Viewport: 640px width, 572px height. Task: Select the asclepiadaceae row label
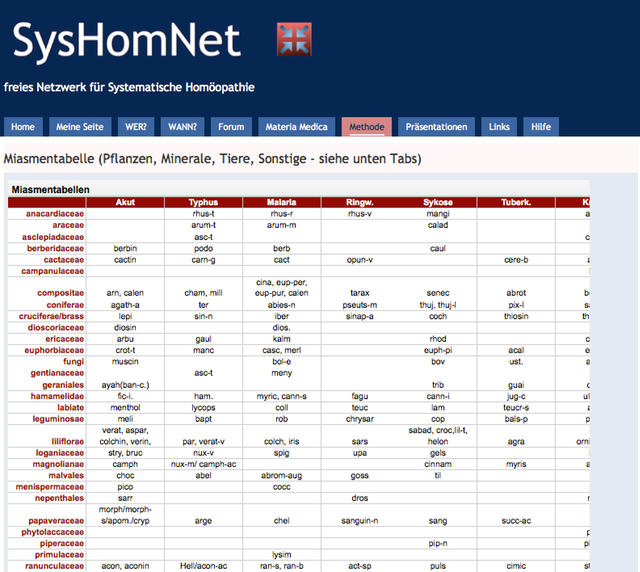point(53,237)
